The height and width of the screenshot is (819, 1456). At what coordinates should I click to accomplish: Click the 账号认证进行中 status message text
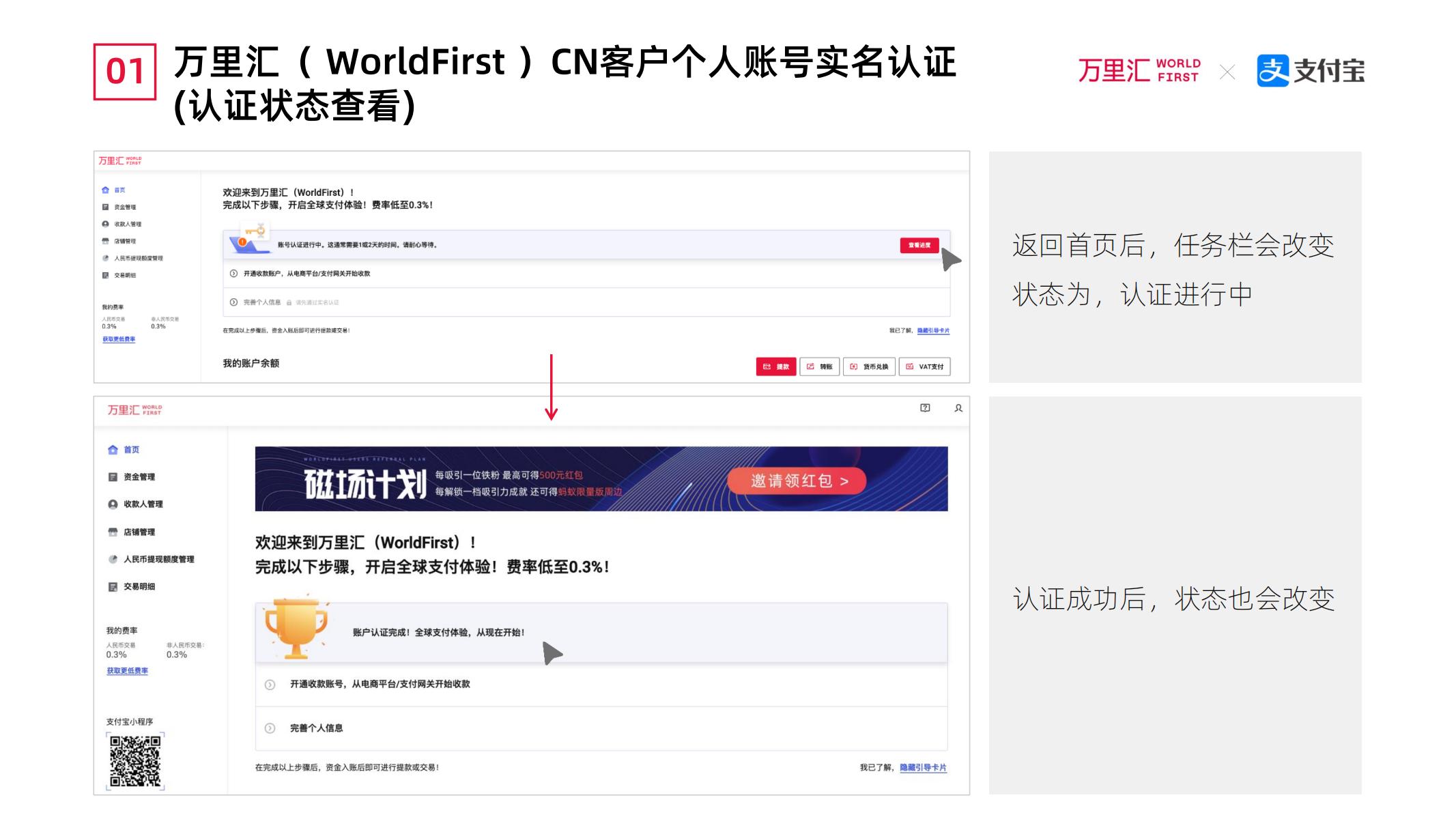click(357, 245)
